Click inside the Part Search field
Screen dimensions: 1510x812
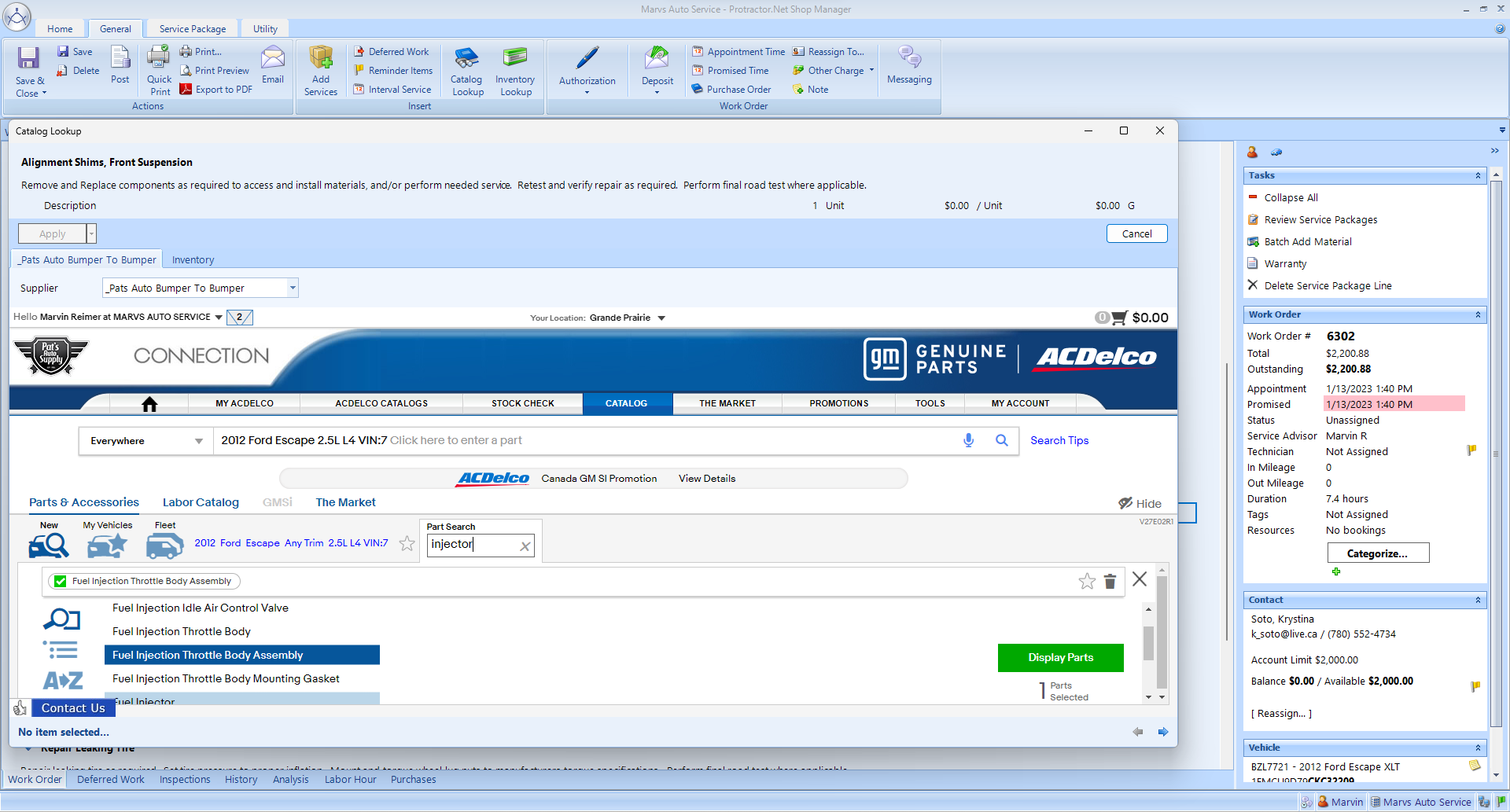(472, 544)
